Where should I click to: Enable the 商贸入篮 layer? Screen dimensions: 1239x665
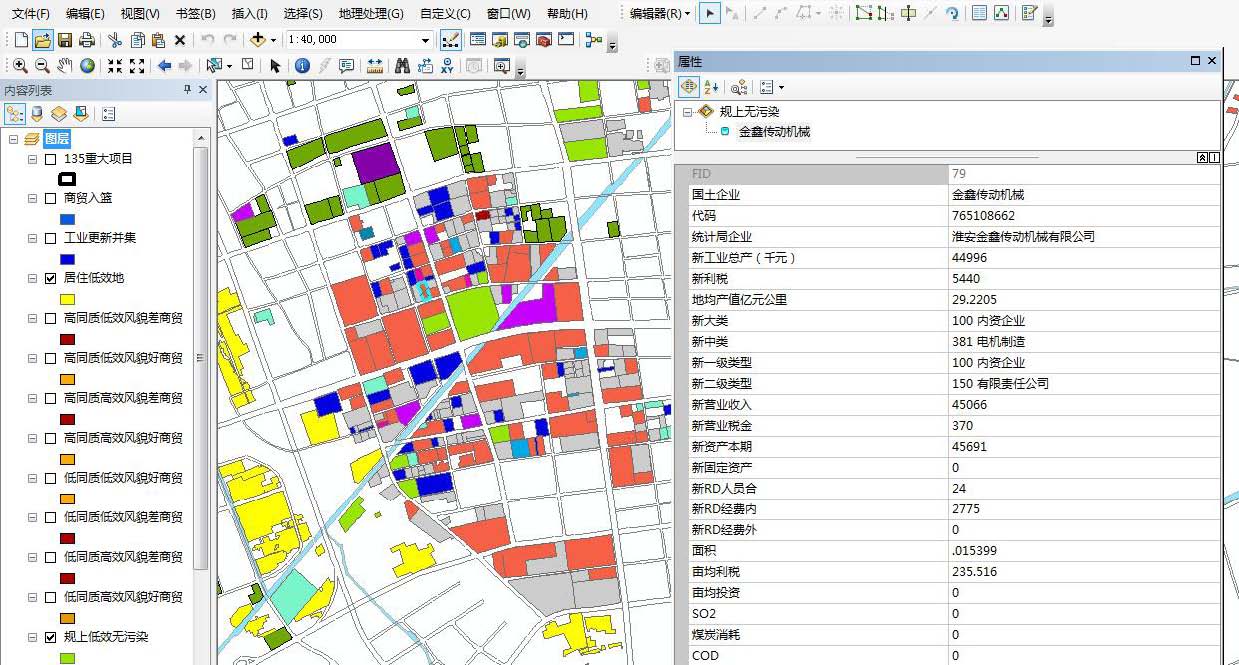pyautogui.click(x=50, y=199)
